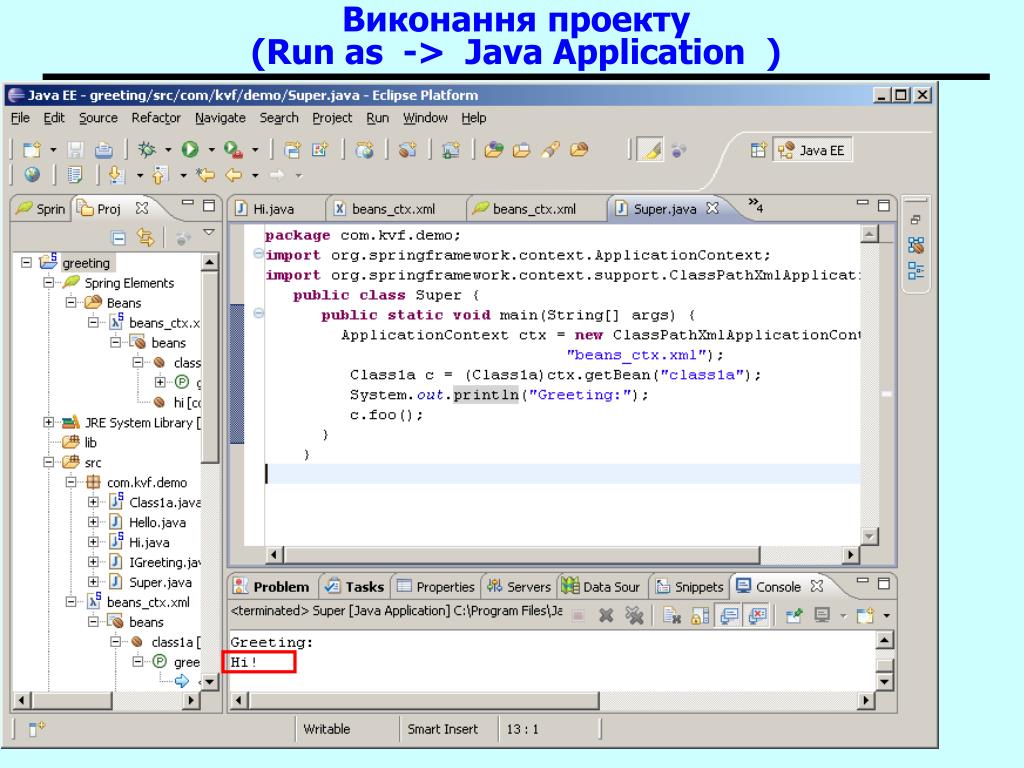Open the Run button dropdown arrow
The height and width of the screenshot is (768, 1024).
pos(211,150)
